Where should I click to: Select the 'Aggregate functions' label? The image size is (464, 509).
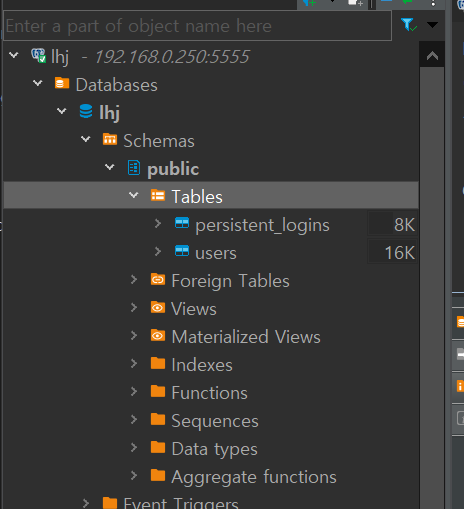click(254, 477)
